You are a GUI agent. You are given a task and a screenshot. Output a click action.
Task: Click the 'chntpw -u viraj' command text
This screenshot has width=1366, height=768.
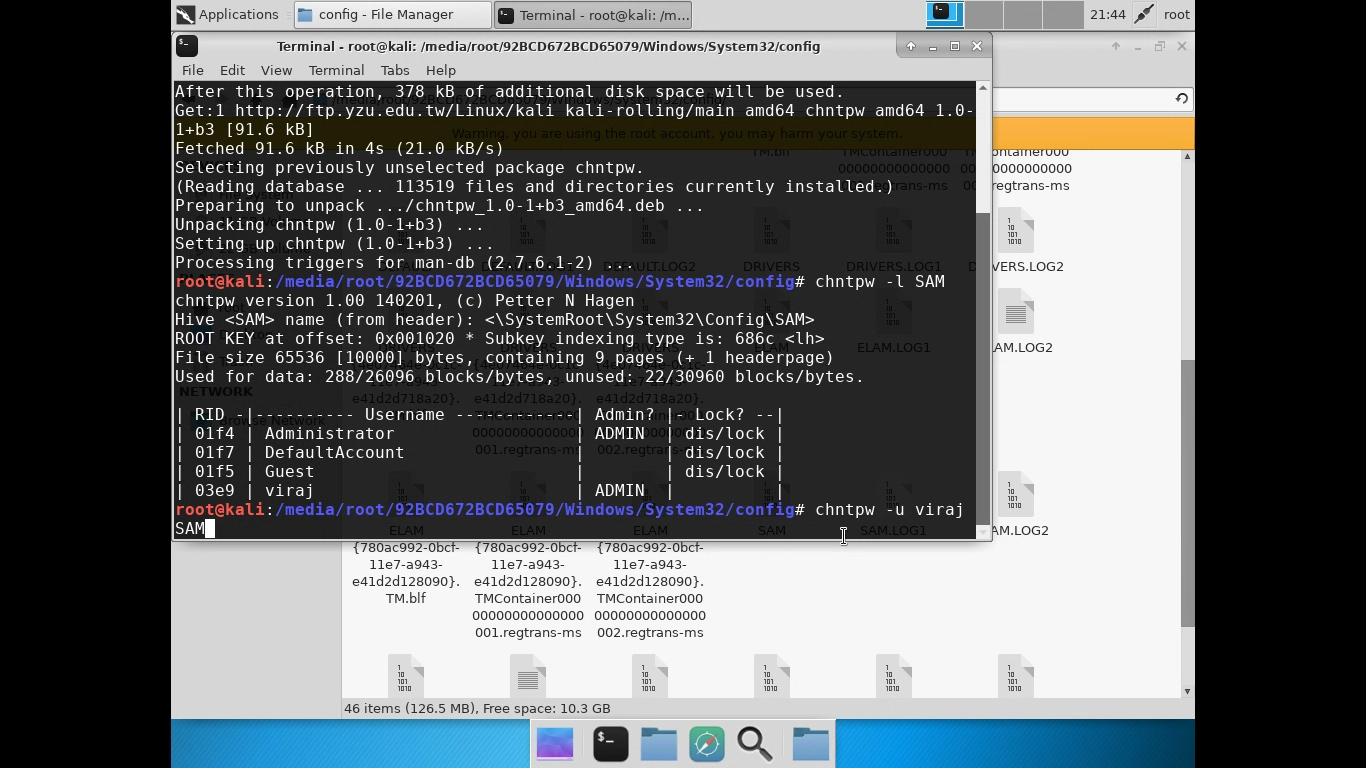tap(889, 509)
